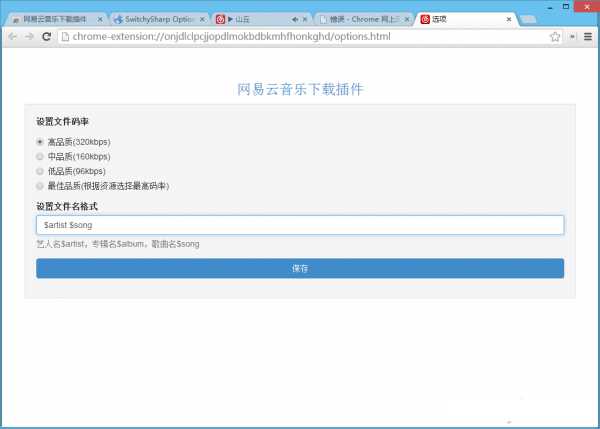Image resolution: width=600 pixels, height=429 pixels.
Task: Click the browser back arrow
Action: [12, 37]
